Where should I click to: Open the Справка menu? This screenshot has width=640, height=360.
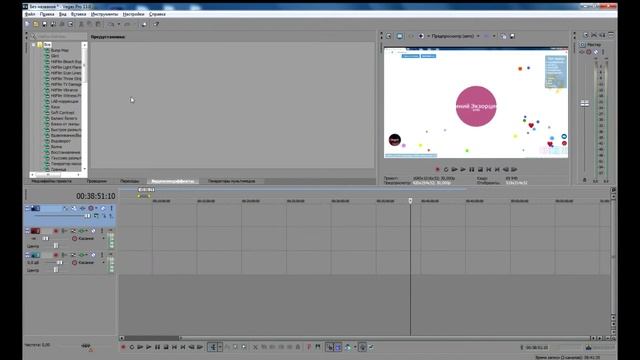(157, 14)
